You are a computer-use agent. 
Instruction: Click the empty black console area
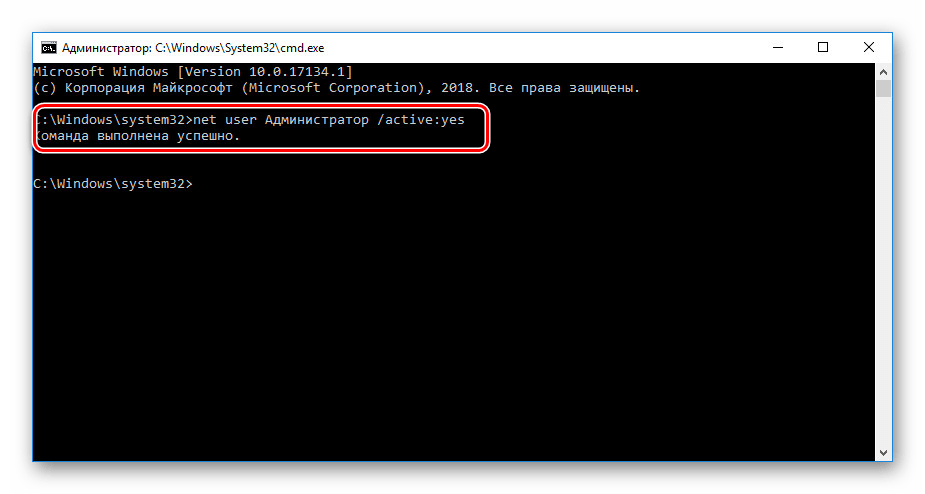(450, 330)
